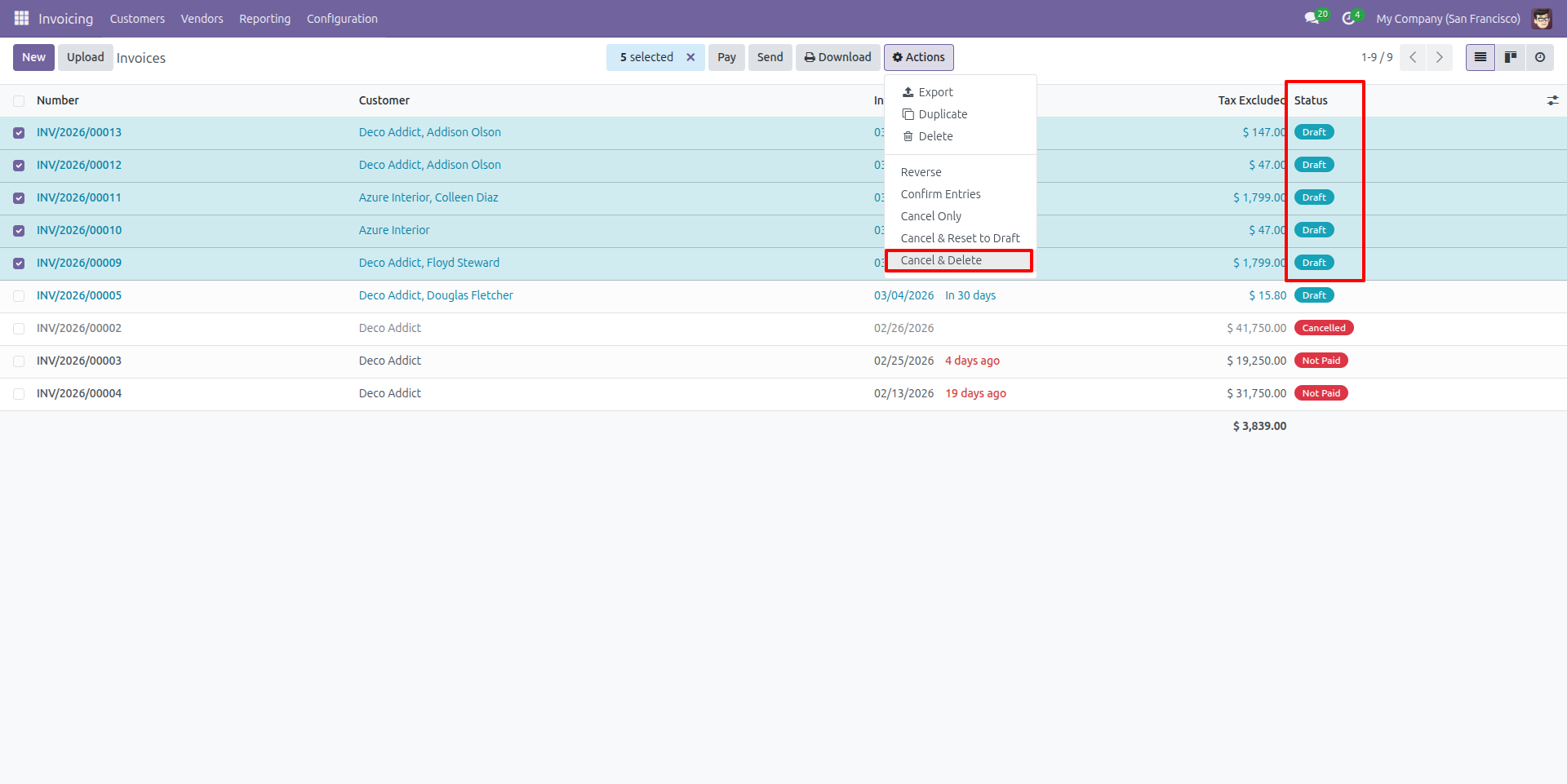Open the conversations messages icon with 20 badge

point(1313,18)
